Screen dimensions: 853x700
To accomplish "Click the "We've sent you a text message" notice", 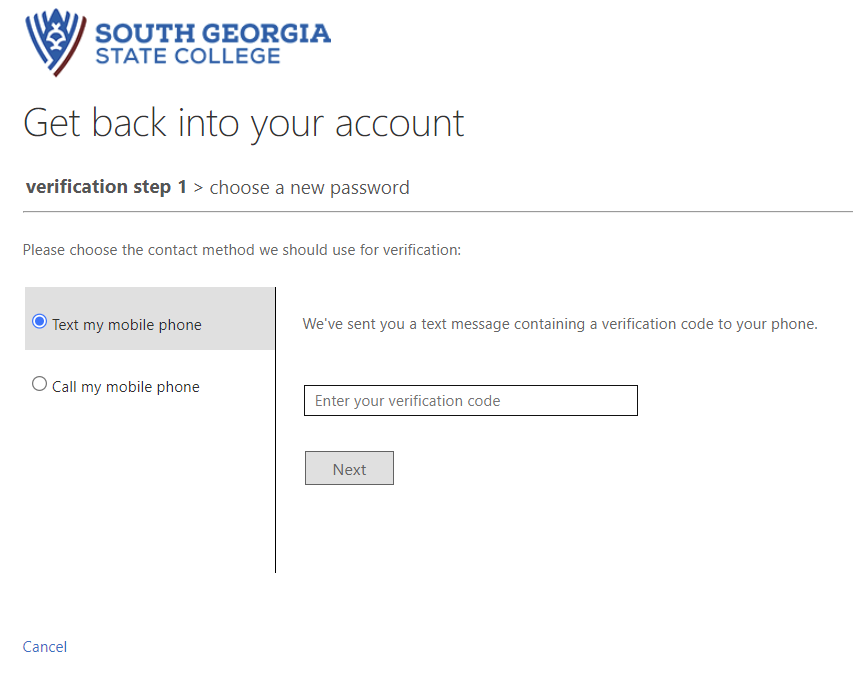I will tap(560, 324).
